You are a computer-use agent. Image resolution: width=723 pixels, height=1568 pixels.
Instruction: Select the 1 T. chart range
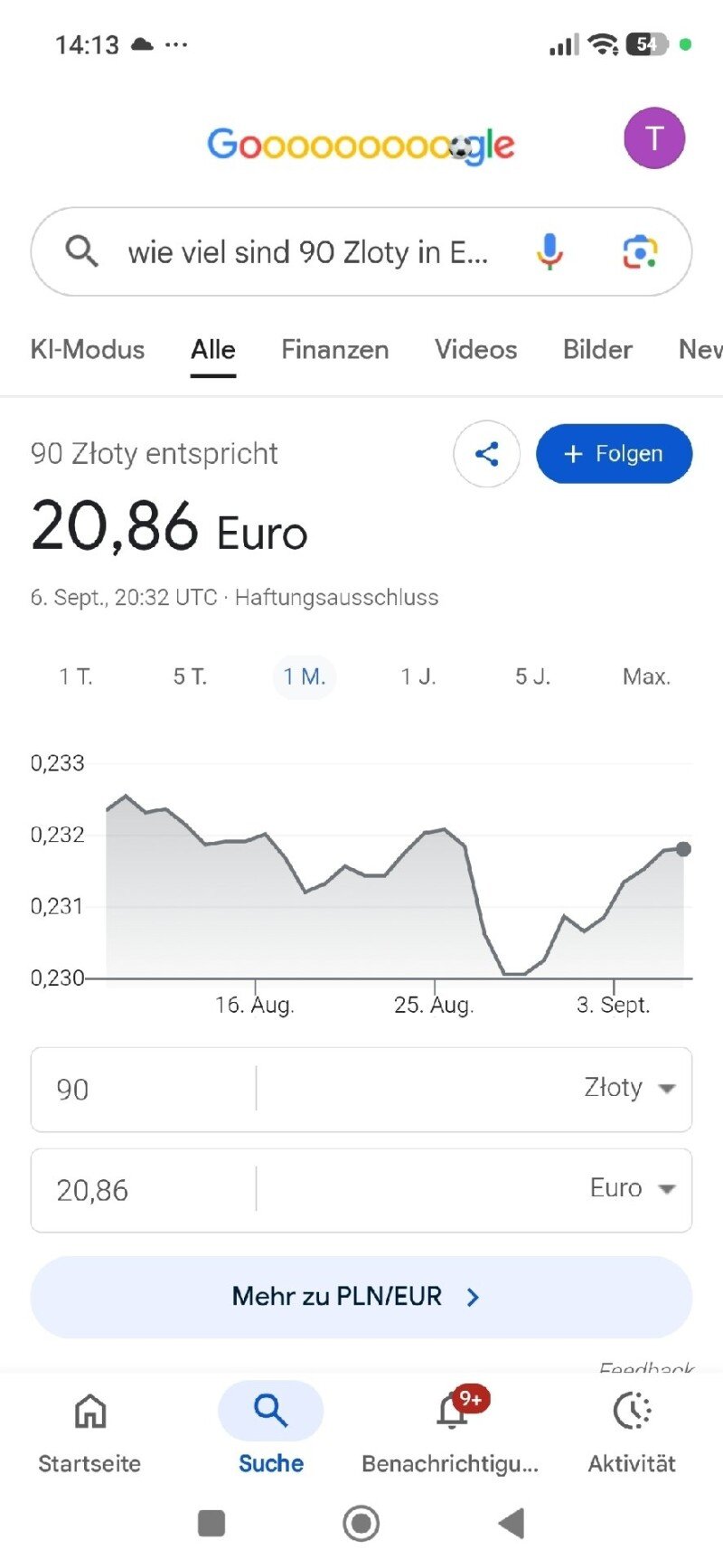point(76,676)
